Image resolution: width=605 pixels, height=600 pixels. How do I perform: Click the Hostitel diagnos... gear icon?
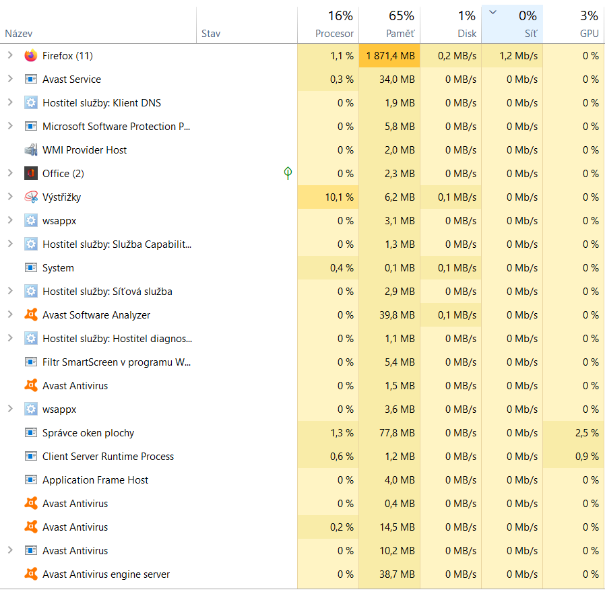click(x=31, y=338)
